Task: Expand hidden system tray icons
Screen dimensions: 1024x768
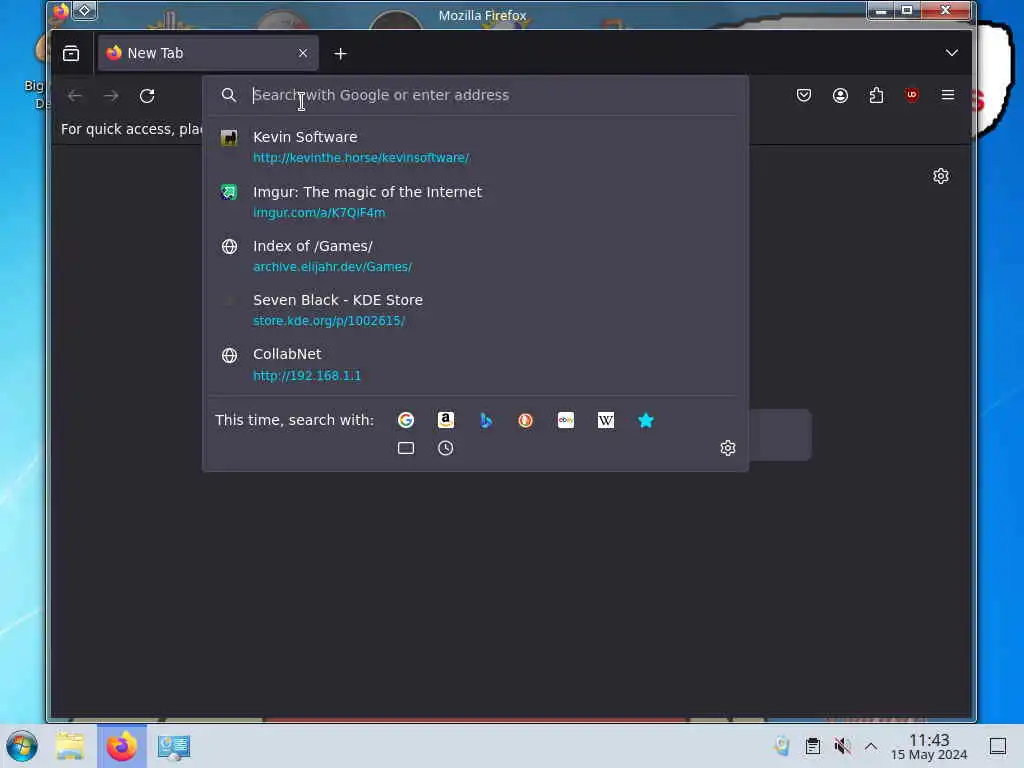Action: pyautogui.click(x=871, y=746)
